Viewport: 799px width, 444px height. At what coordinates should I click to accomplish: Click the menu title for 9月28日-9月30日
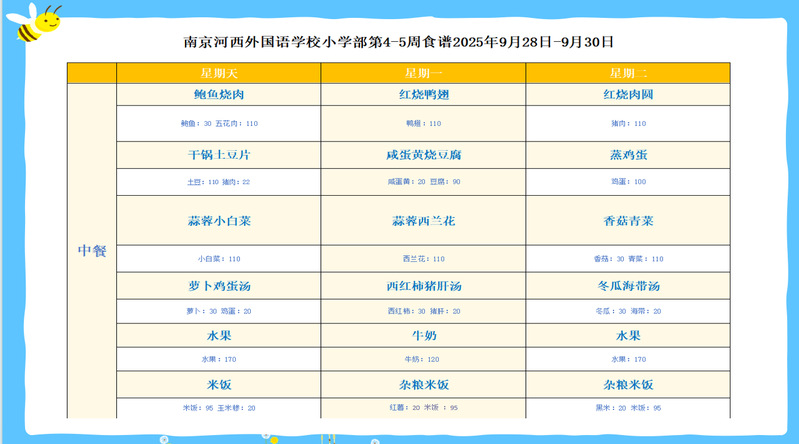pyautogui.click(x=398, y=43)
